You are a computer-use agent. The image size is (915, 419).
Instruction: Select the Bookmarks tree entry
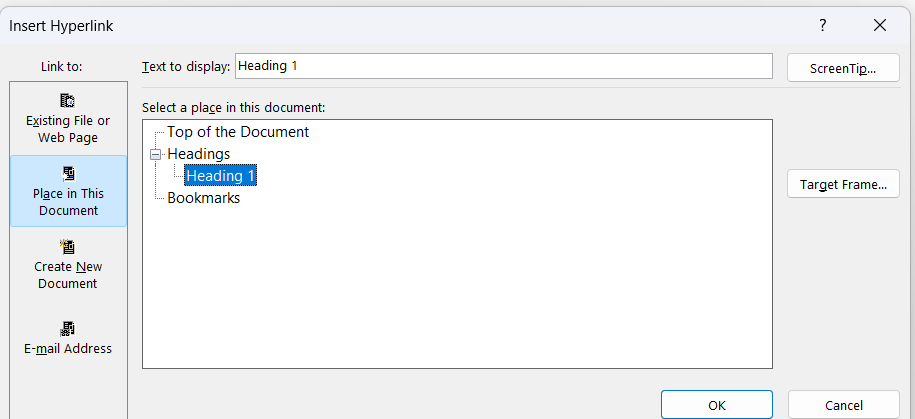tap(203, 198)
